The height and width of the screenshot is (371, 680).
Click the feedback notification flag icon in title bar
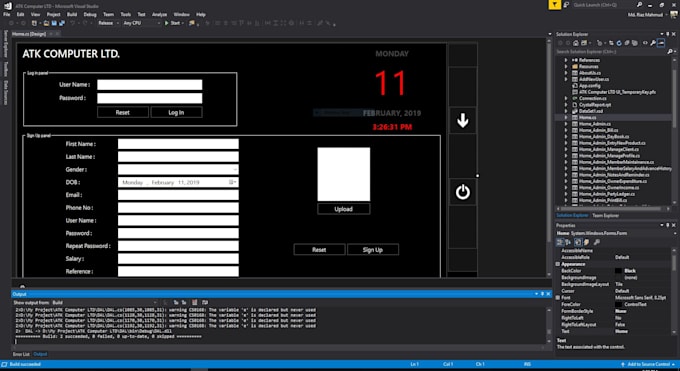coord(555,5)
